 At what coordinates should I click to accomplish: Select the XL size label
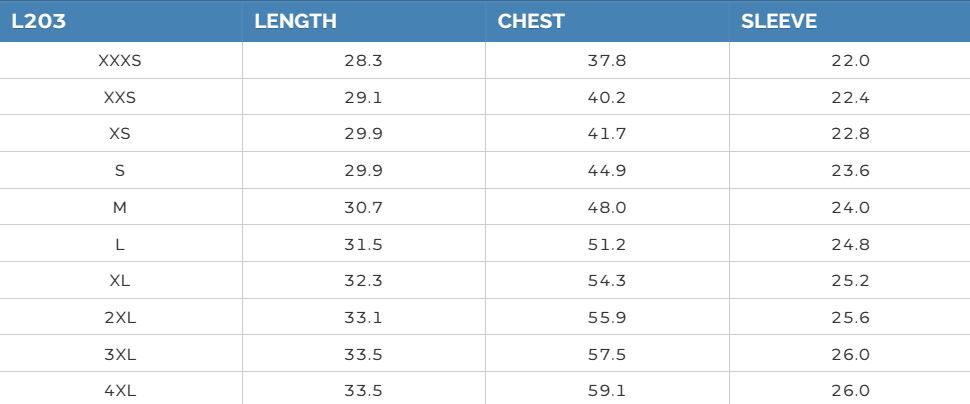tap(120, 281)
